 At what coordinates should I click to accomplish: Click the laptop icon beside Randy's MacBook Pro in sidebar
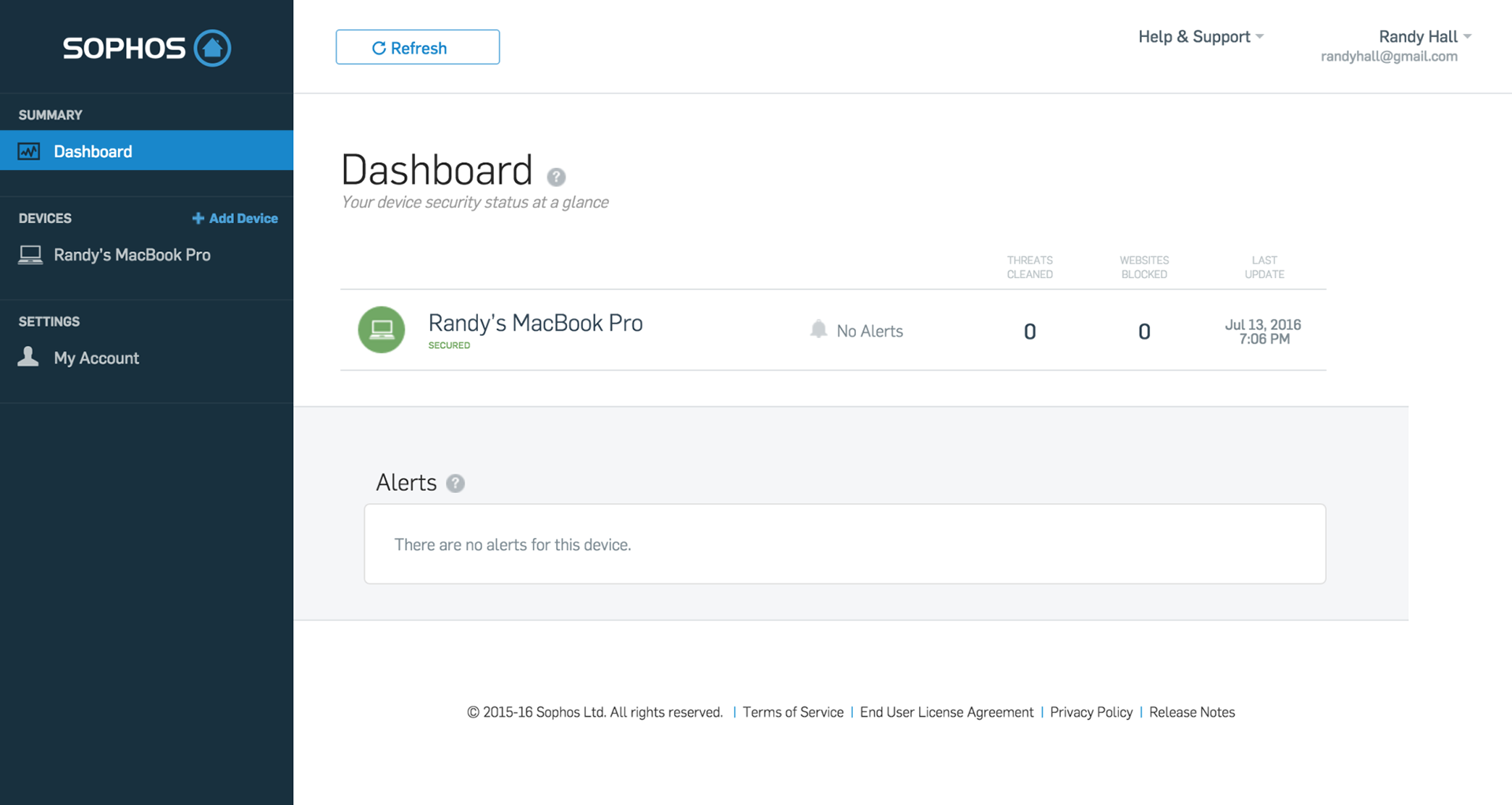click(x=30, y=254)
